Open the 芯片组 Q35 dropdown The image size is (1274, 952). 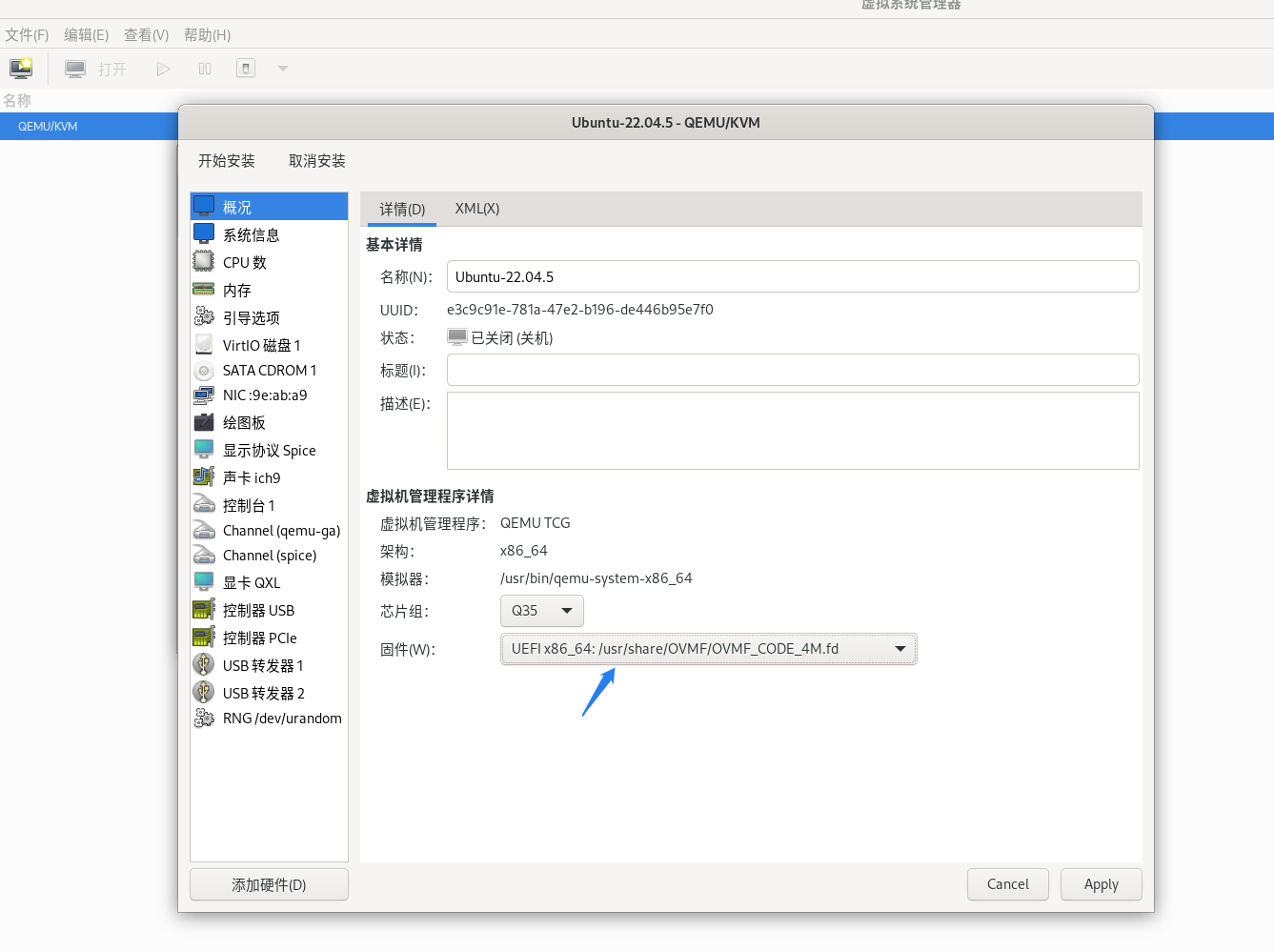click(x=541, y=611)
